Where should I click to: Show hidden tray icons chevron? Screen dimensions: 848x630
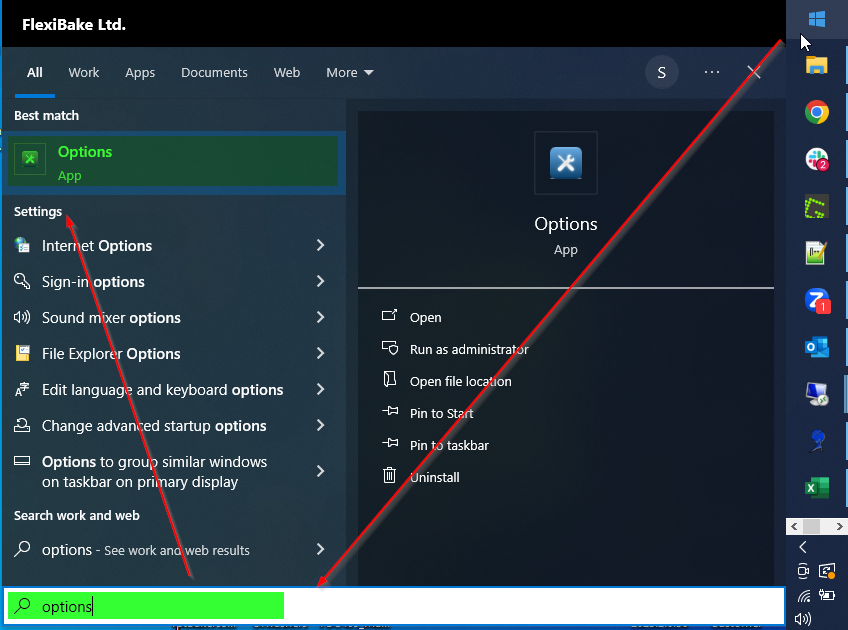(803, 547)
